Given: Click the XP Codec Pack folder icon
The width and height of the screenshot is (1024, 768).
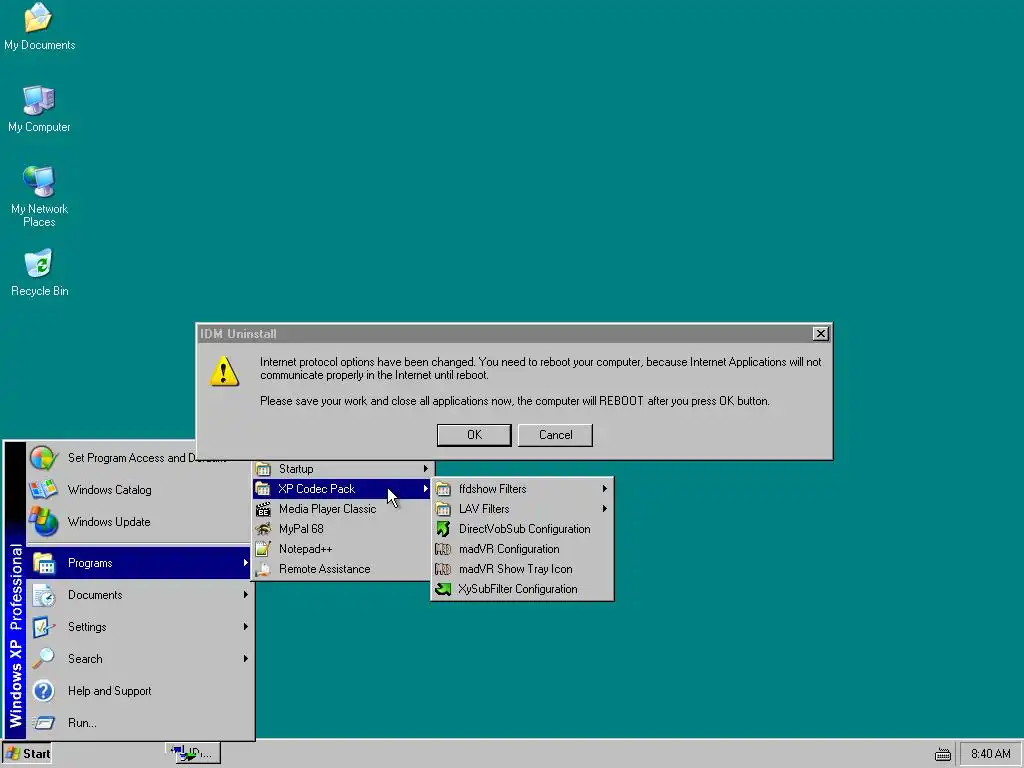Looking at the screenshot, I should tap(263, 489).
